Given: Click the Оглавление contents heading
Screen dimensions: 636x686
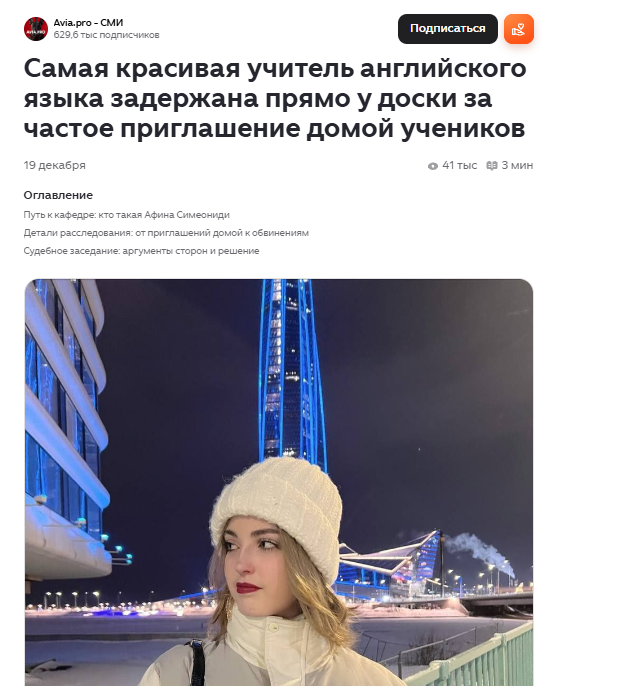Looking at the screenshot, I should click(x=58, y=195).
